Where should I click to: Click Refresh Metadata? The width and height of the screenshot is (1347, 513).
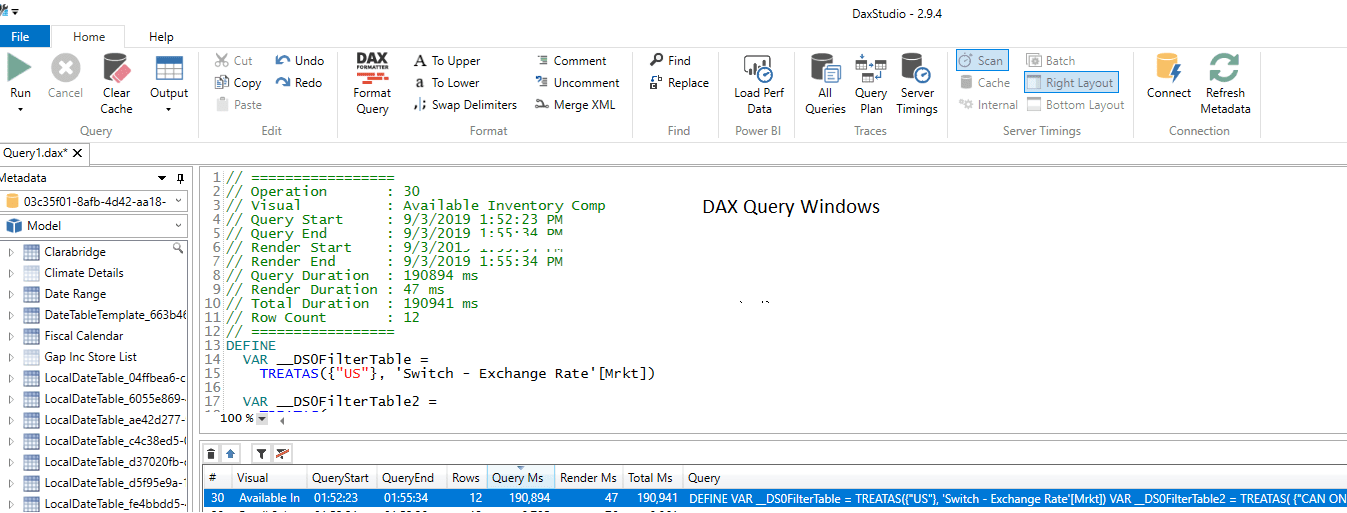[x=1225, y=84]
